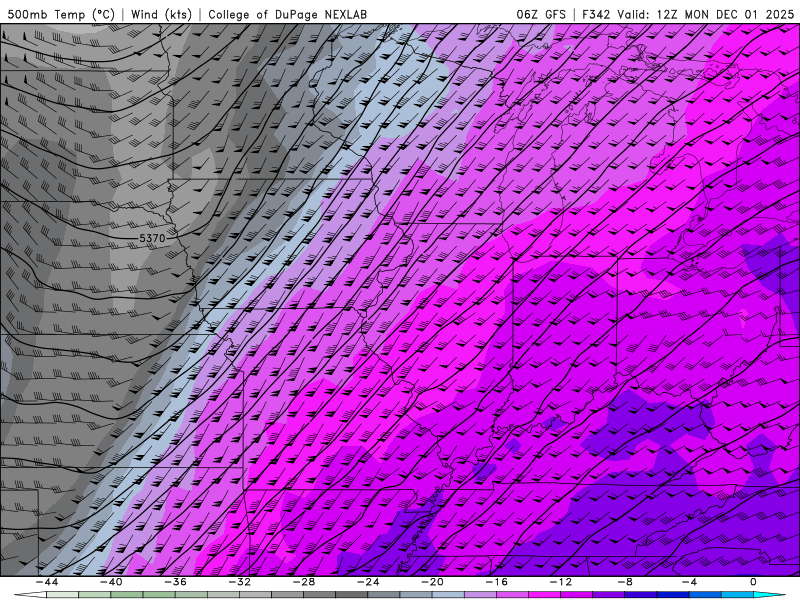Click the 0 color bar label
Image resolution: width=800 pixels, height=600 pixels.
[754, 582]
